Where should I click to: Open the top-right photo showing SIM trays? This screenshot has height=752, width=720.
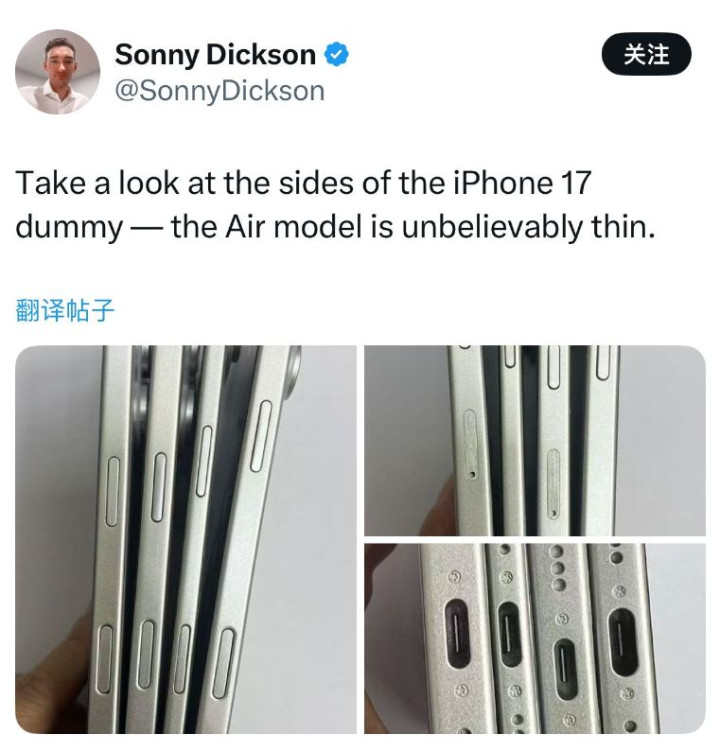535,440
